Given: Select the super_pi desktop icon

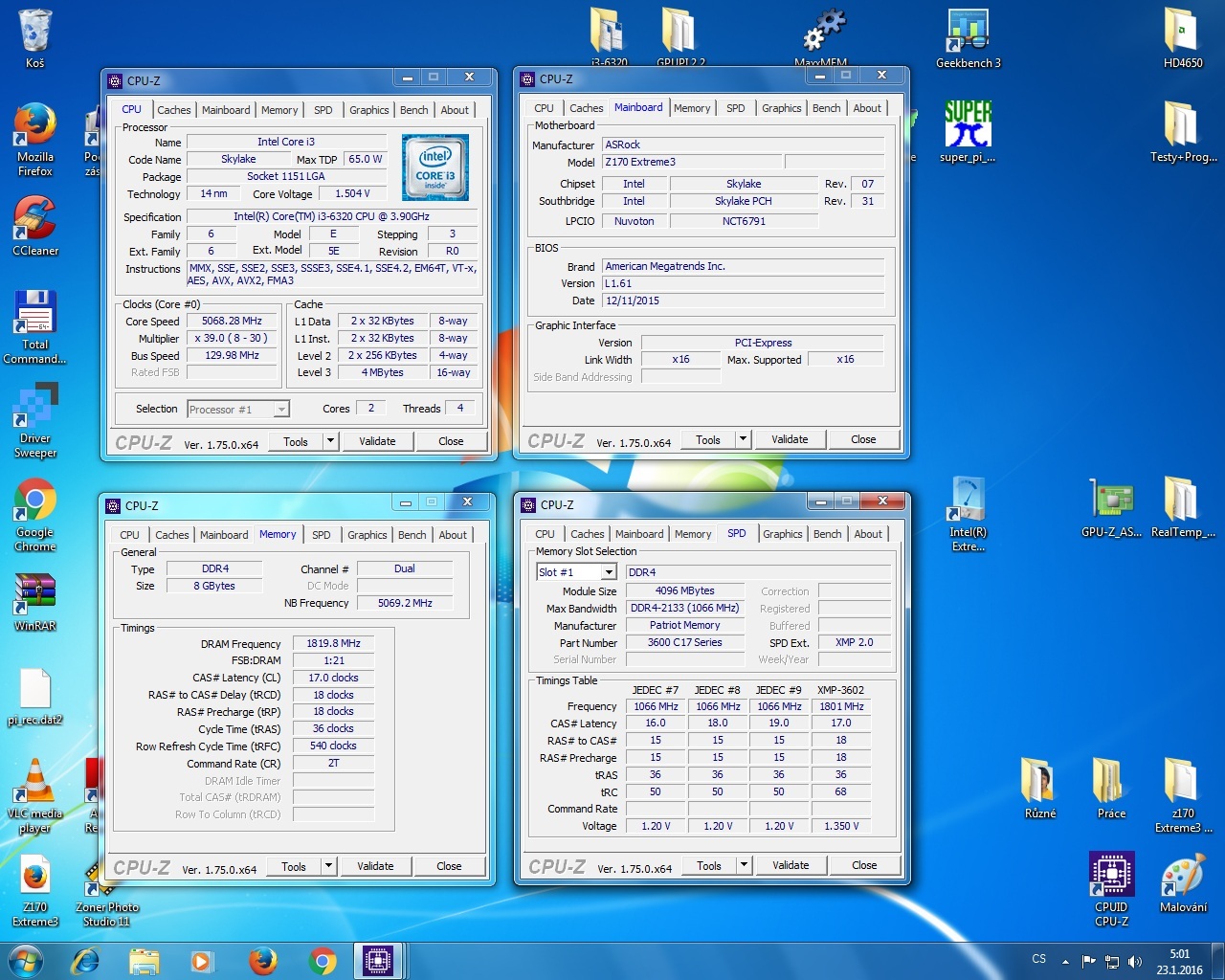Looking at the screenshot, I should (968, 132).
